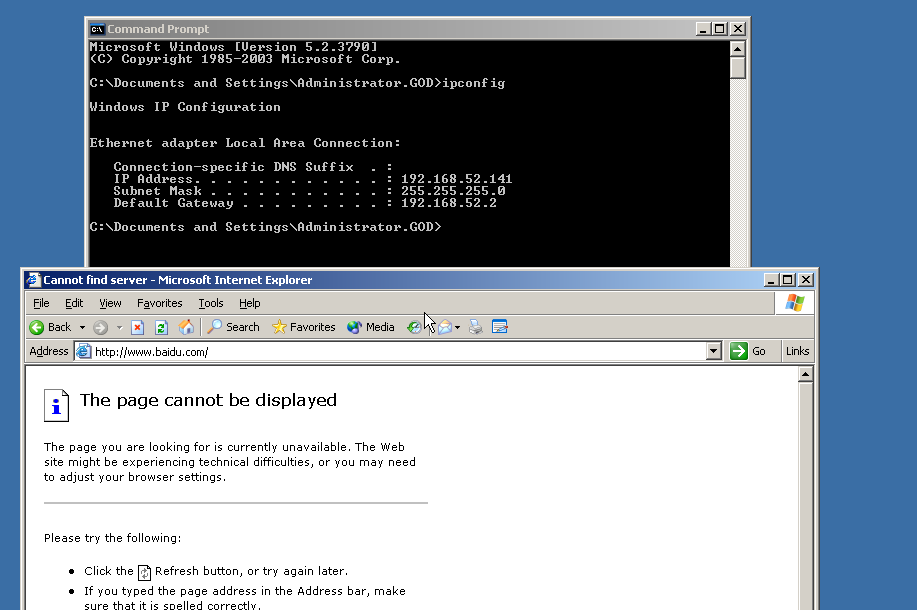Open the Help menu

(250, 303)
